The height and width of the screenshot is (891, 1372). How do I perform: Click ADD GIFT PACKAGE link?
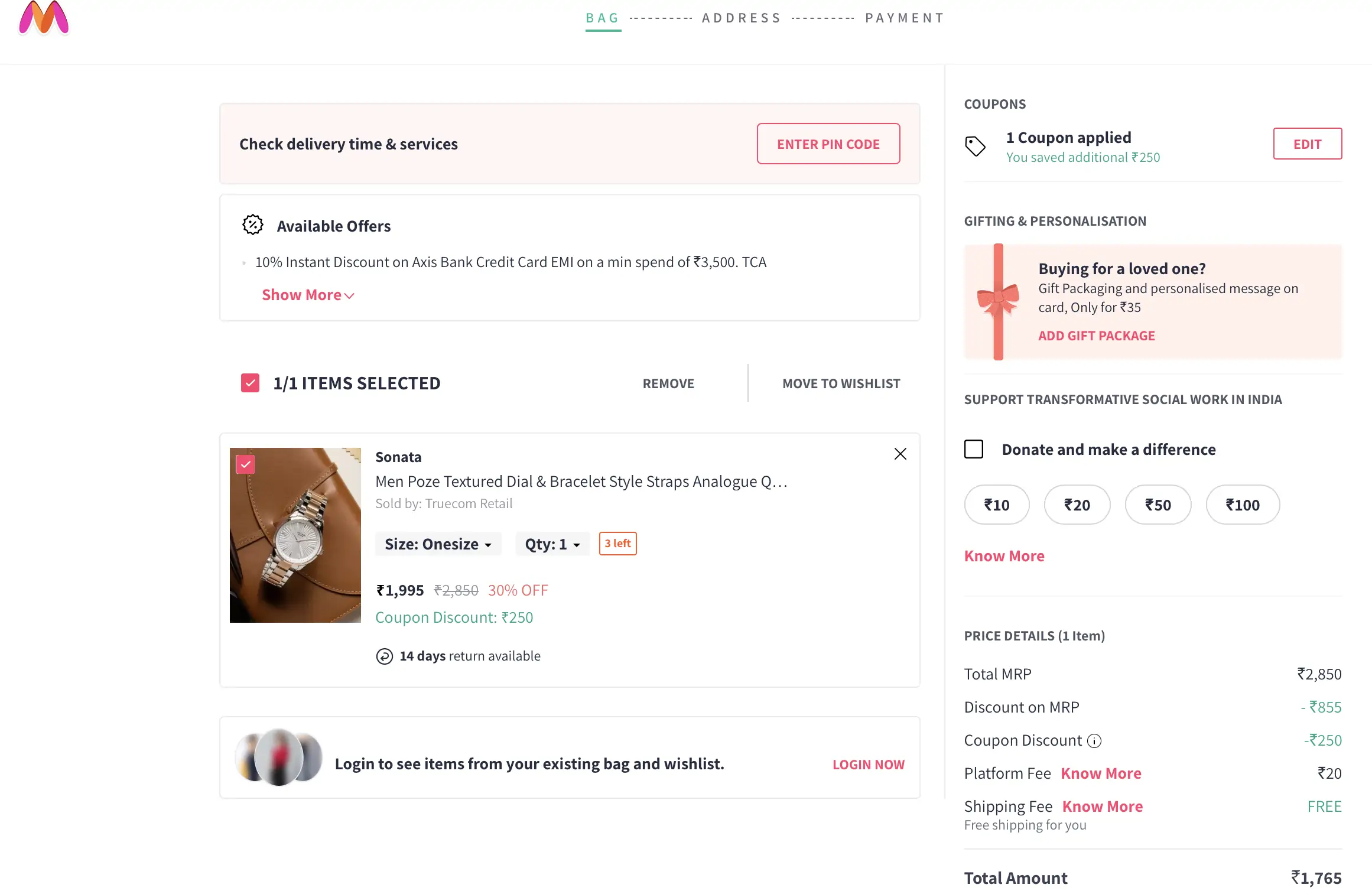[x=1096, y=335]
